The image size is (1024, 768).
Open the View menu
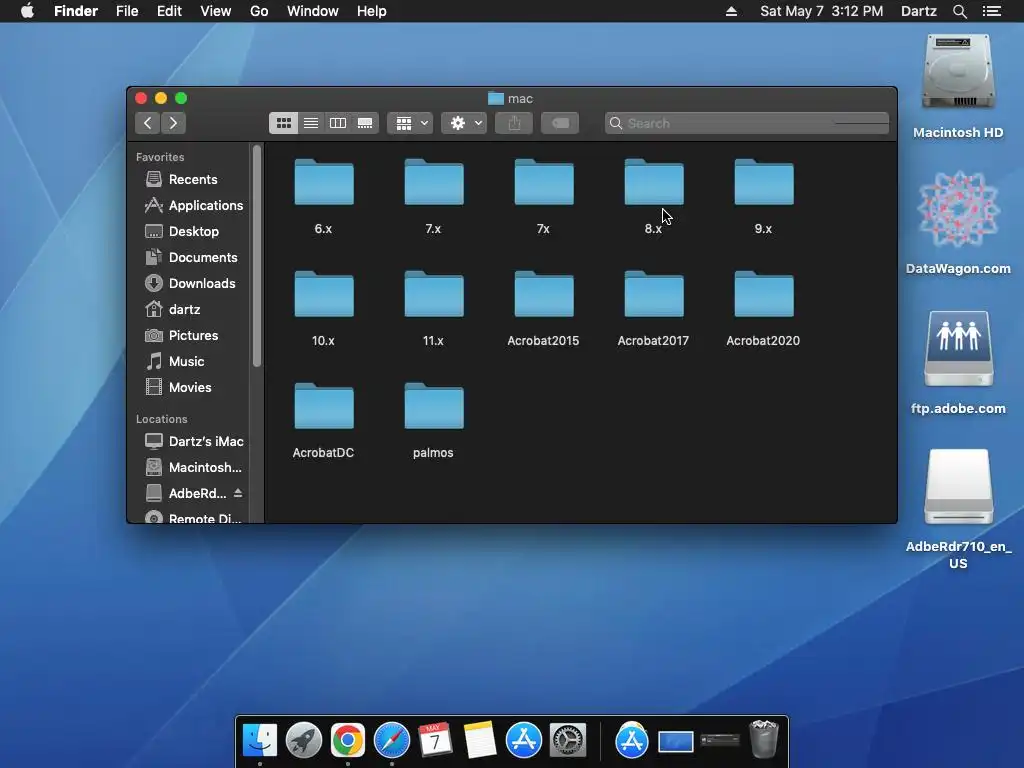point(216,11)
